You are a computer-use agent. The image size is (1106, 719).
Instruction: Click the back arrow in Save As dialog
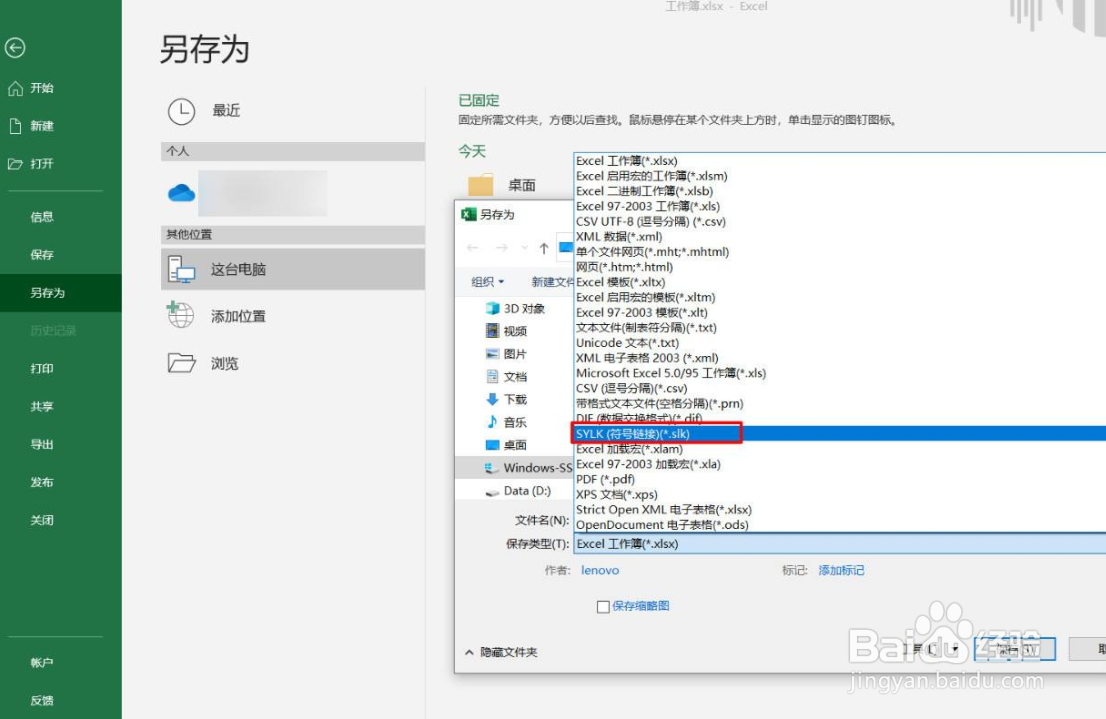[x=473, y=248]
